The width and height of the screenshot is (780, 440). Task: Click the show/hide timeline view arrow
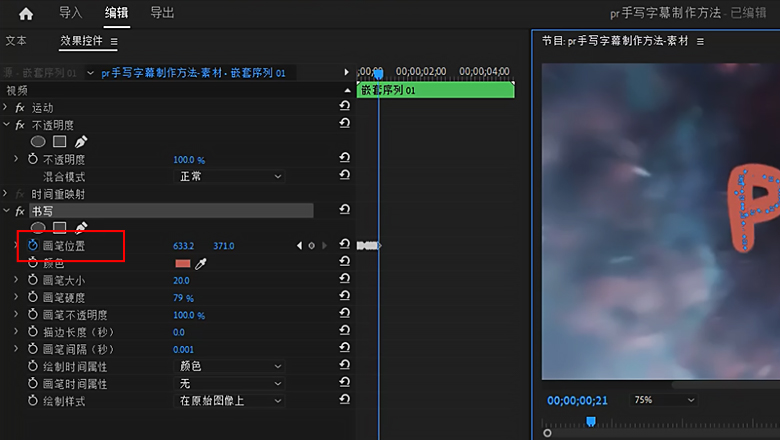coord(346,73)
